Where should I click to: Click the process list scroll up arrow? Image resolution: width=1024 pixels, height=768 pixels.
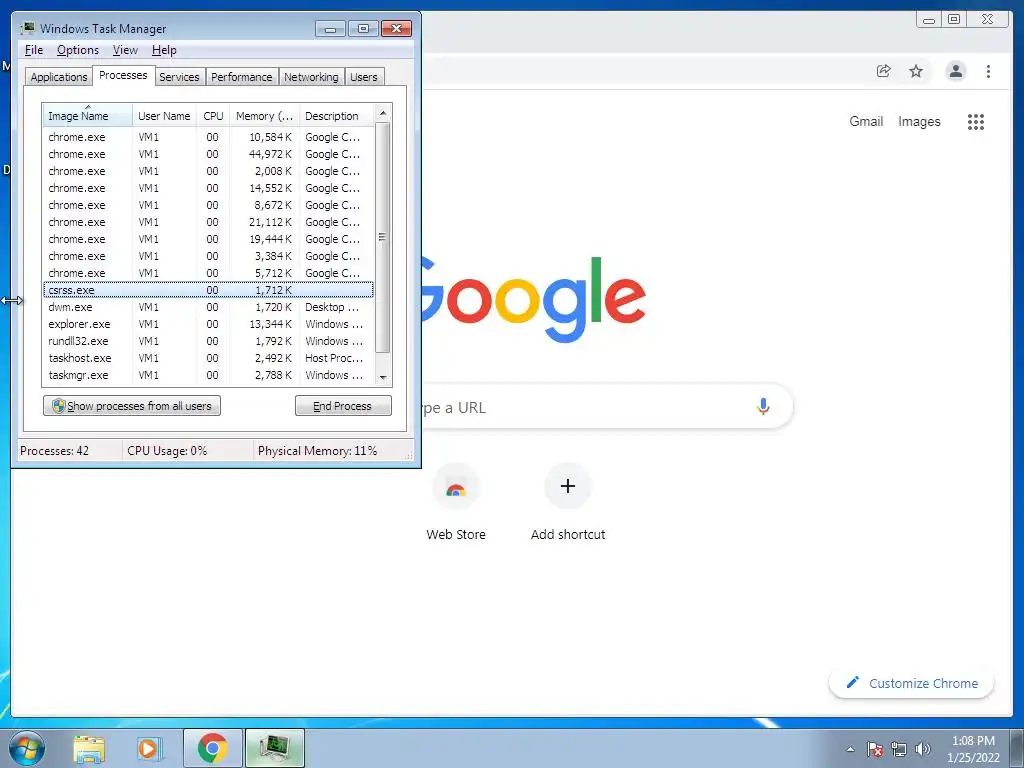383,113
